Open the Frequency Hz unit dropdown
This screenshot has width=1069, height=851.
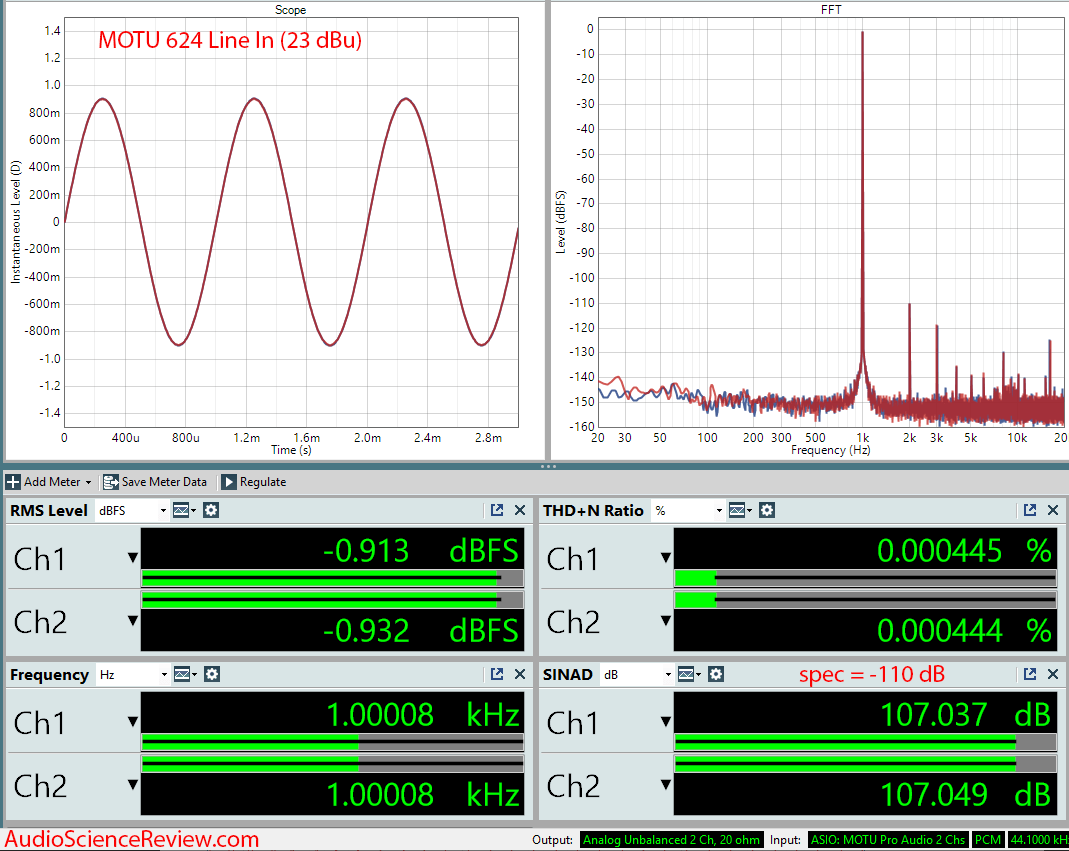(x=132, y=675)
